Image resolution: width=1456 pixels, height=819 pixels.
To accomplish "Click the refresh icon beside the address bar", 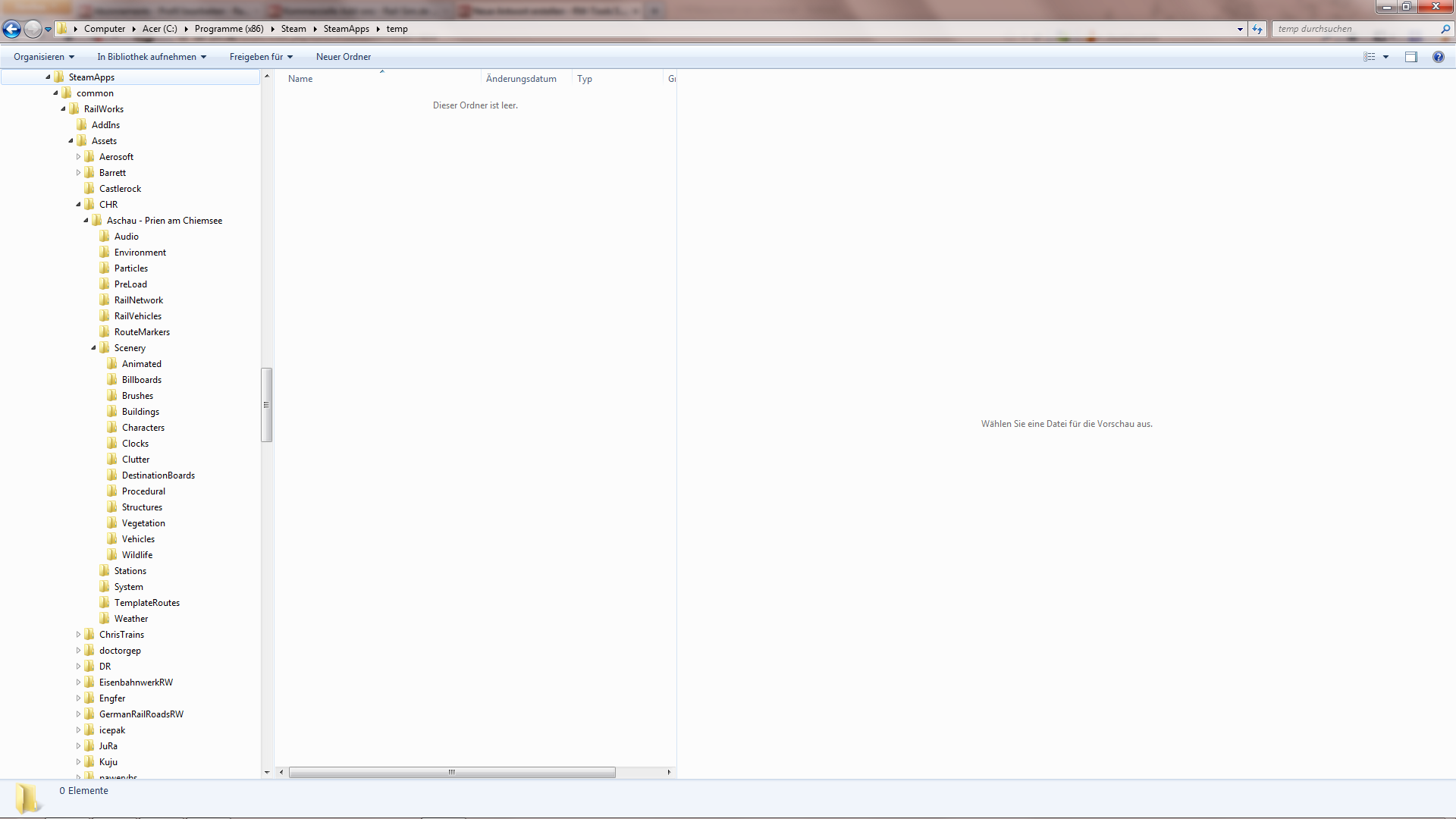I will pos(1257,29).
